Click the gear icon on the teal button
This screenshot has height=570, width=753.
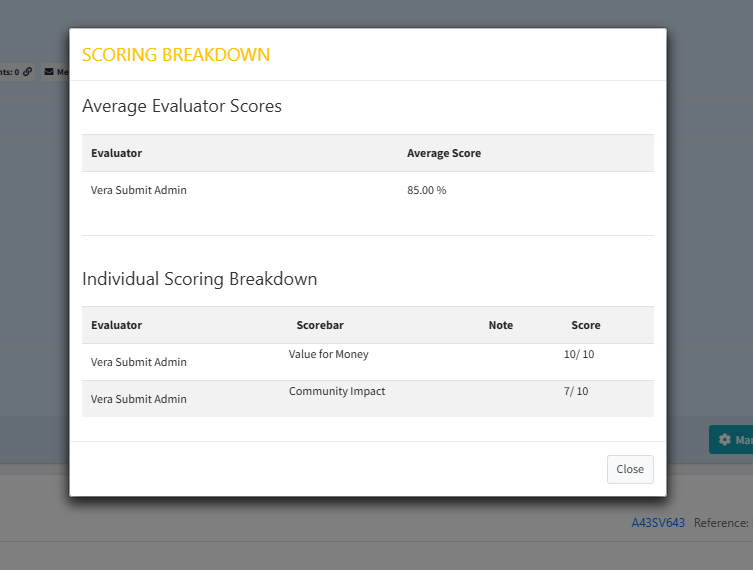725,440
